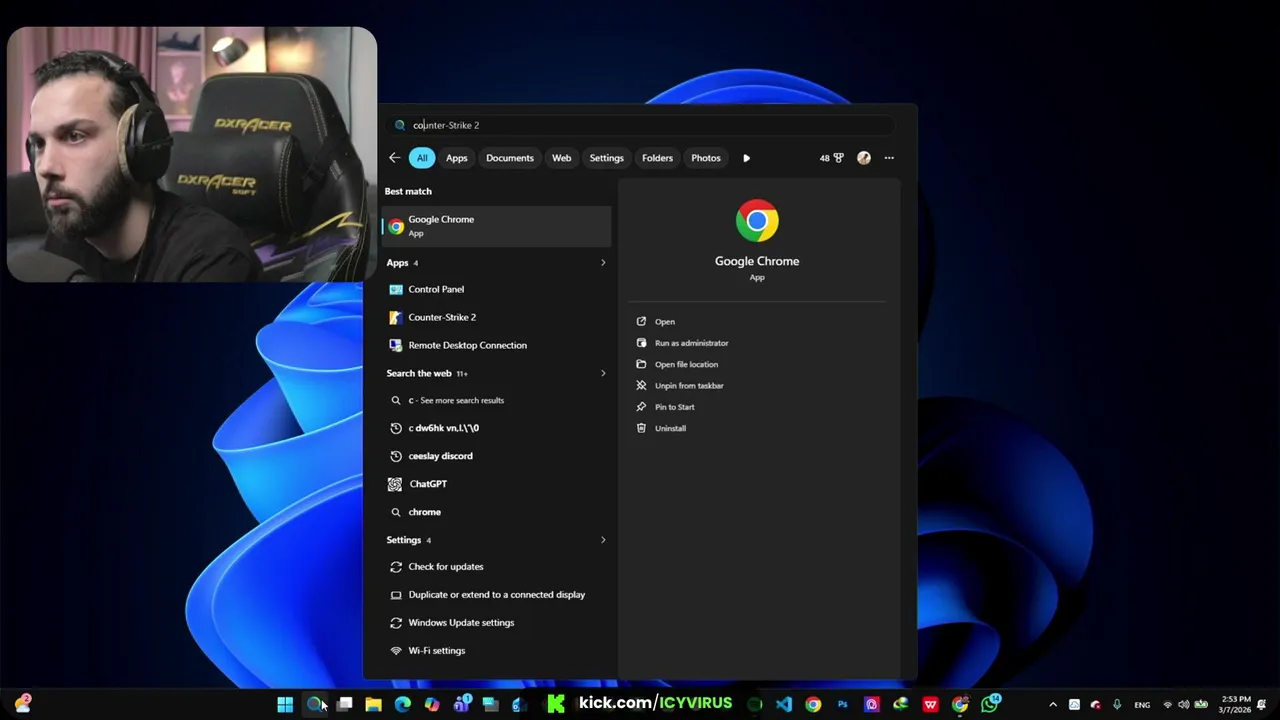Open WPS Office from the taskbar
The width and height of the screenshot is (1280, 720).
point(930,704)
